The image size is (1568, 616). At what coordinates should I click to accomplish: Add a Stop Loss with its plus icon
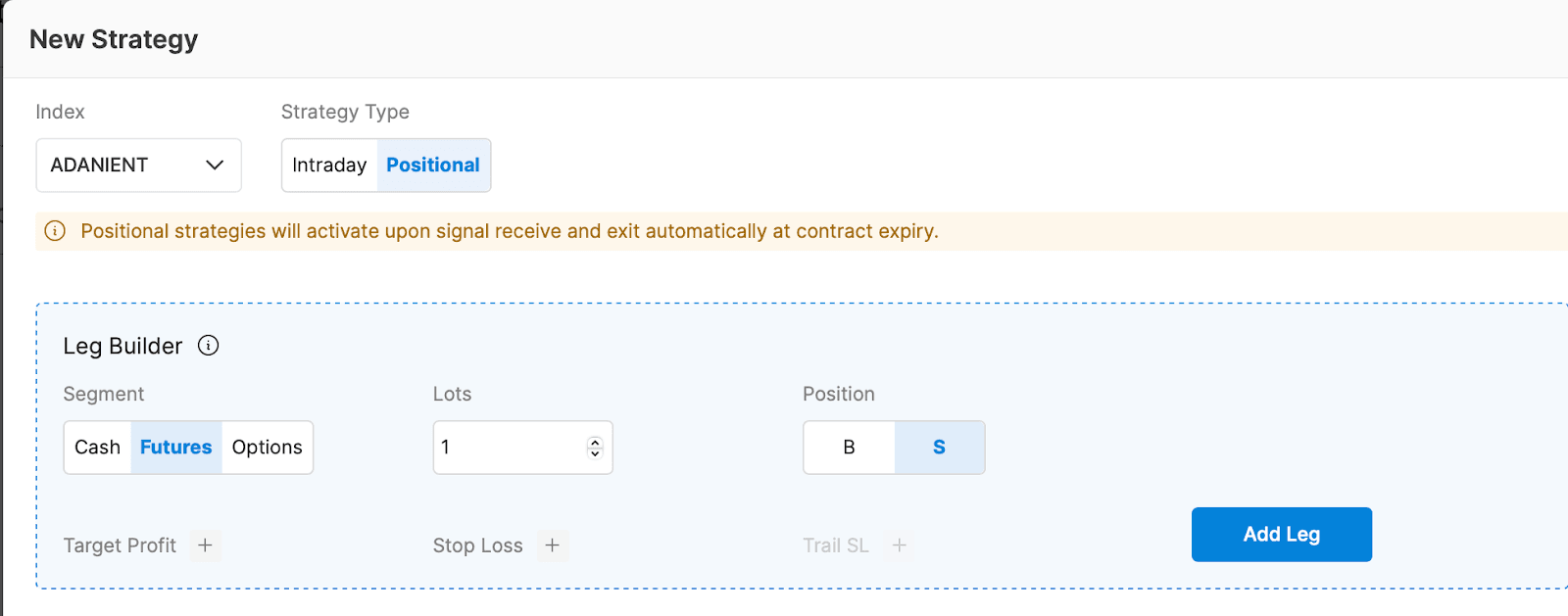pos(552,545)
